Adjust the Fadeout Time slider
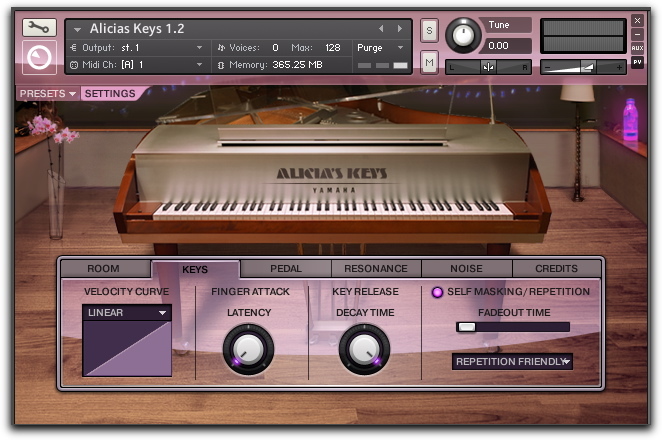Image resolution: width=662 pixels, height=440 pixels. (513, 327)
